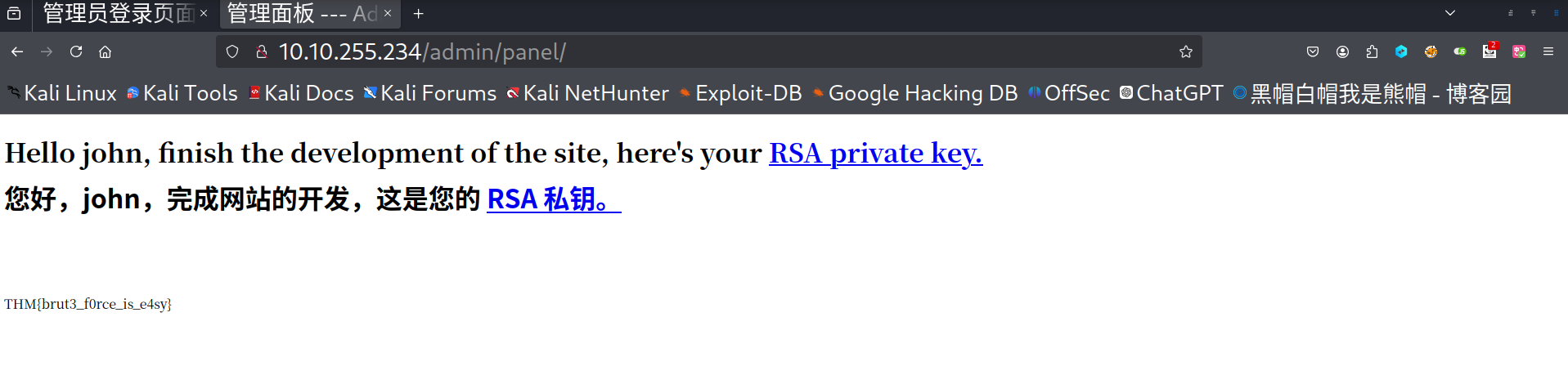1568x375 pixels.
Task: Click the Exploit-DB bookmark
Action: coord(740,93)
